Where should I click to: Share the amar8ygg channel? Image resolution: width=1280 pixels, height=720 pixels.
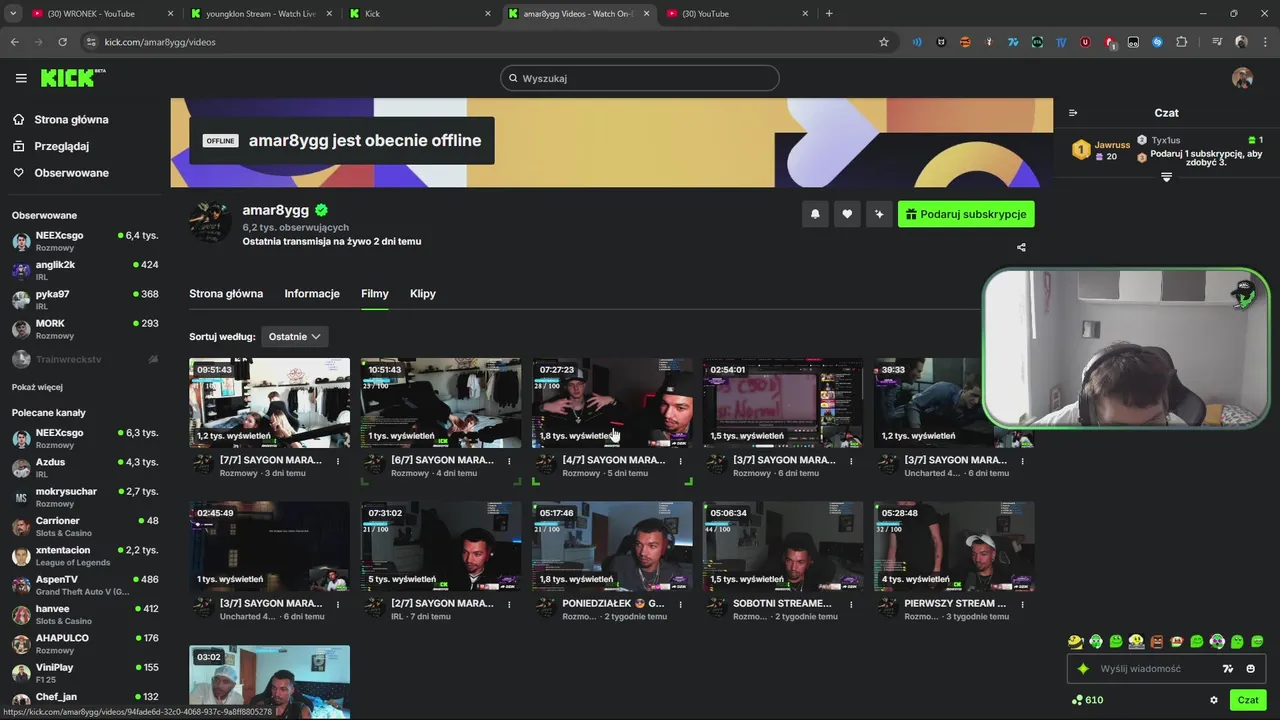[1021, 247]
